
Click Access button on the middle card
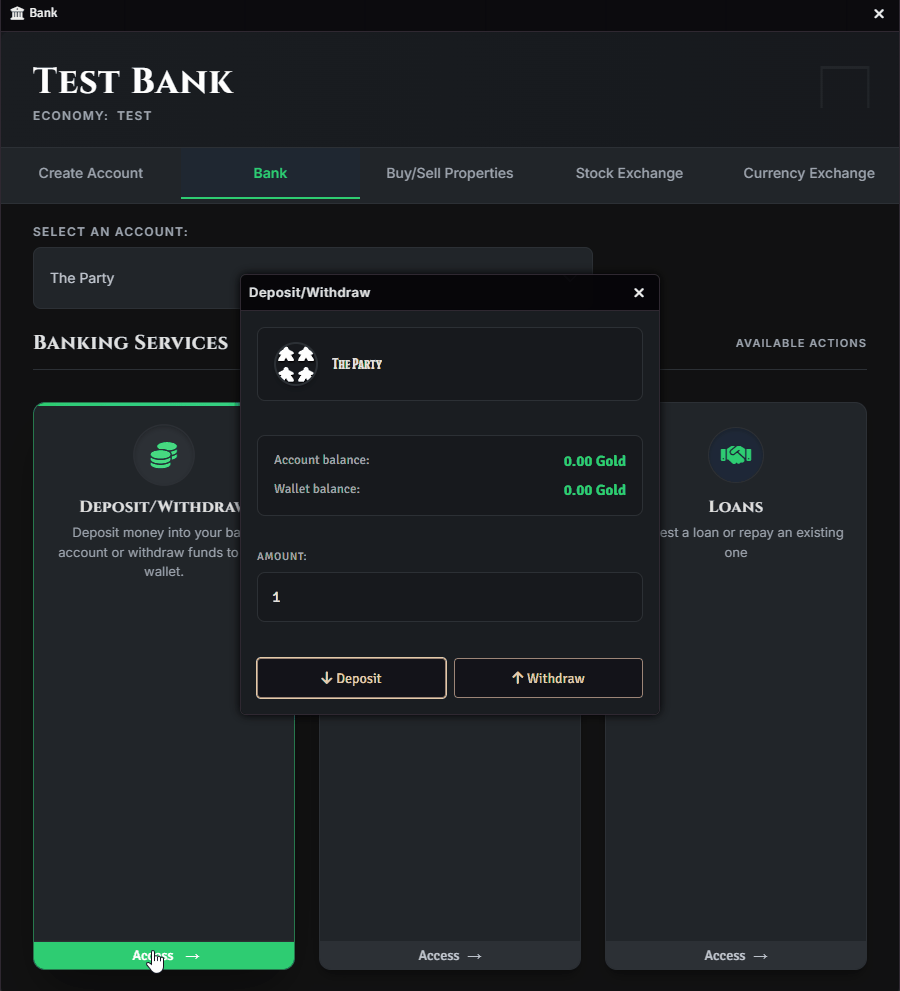pos(449,956)
